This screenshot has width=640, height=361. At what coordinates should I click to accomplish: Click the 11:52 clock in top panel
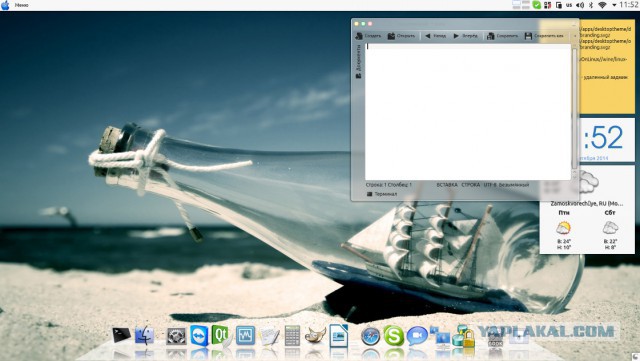pyautogui.click(x=629, y=5)
